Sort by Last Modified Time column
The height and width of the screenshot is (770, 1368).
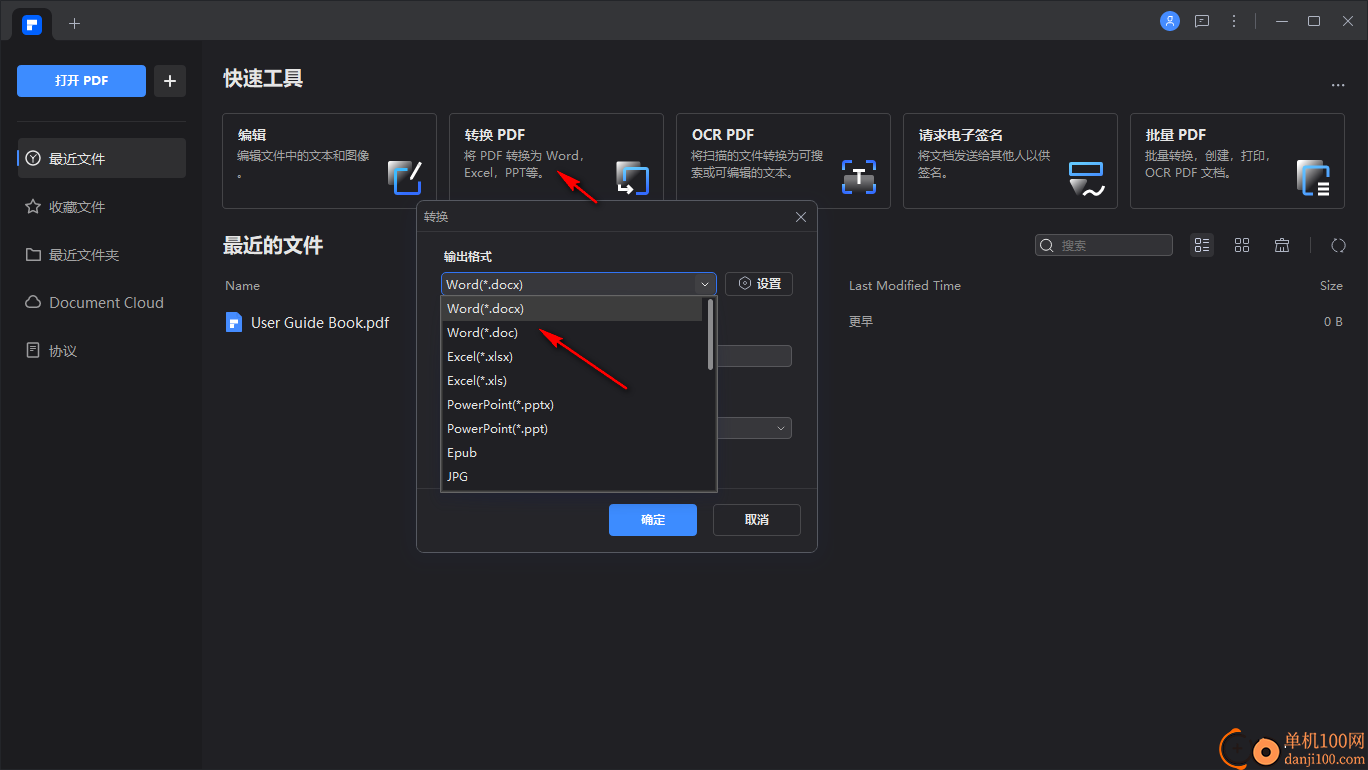[x=904, y=286]
